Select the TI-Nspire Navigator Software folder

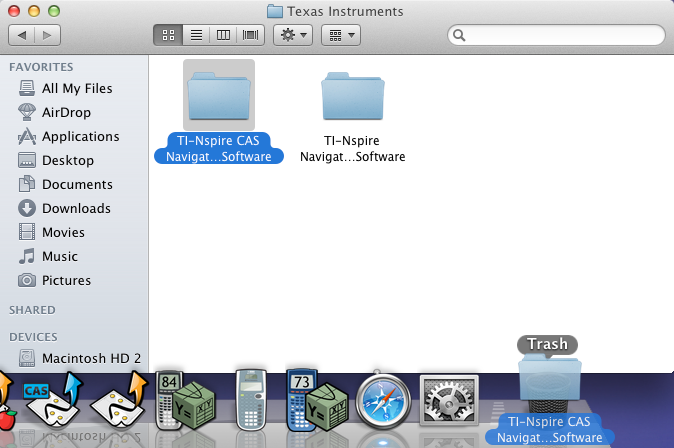tap(351, 101)
